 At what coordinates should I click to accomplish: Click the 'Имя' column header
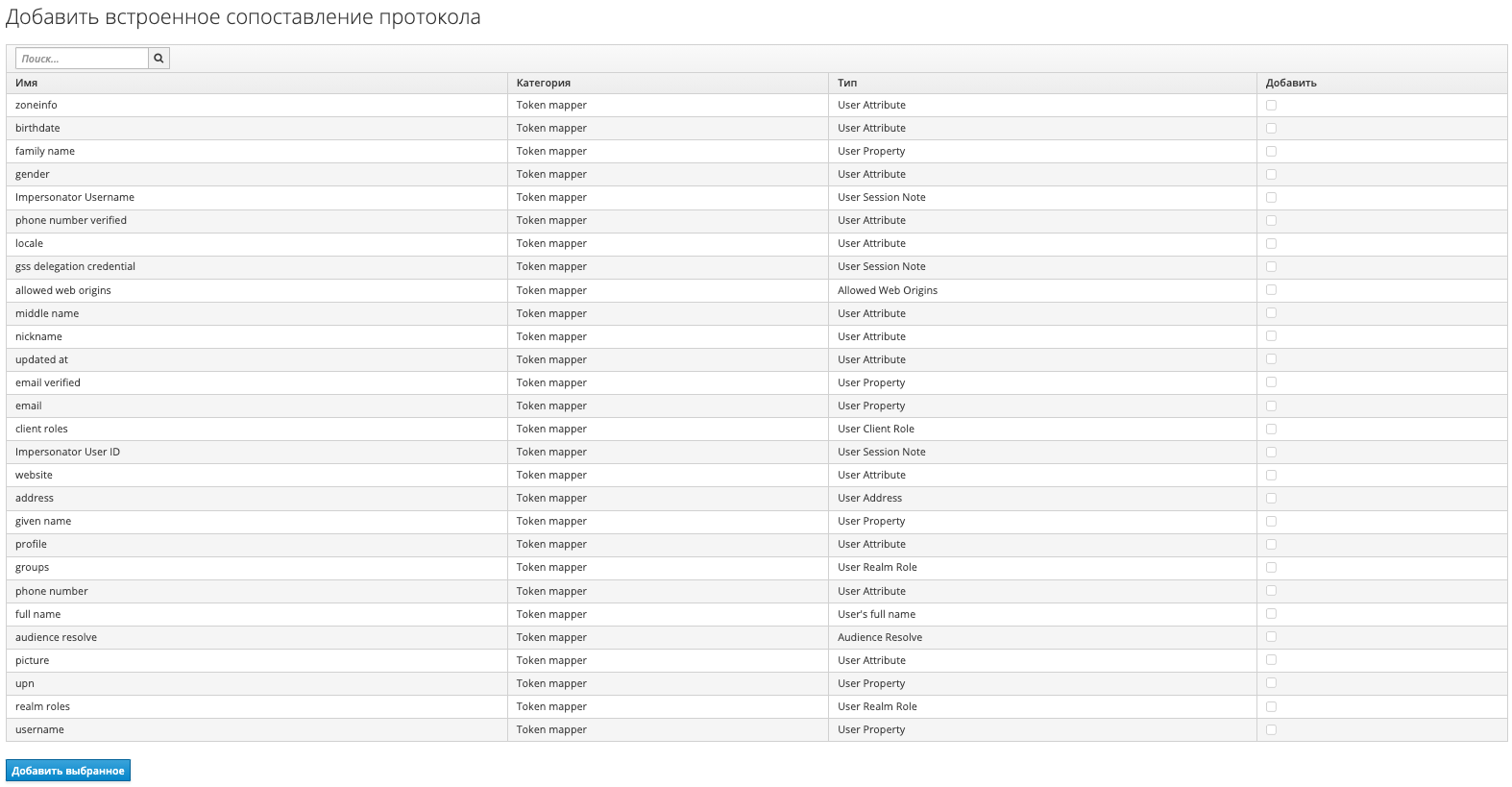tap(27, 83)
